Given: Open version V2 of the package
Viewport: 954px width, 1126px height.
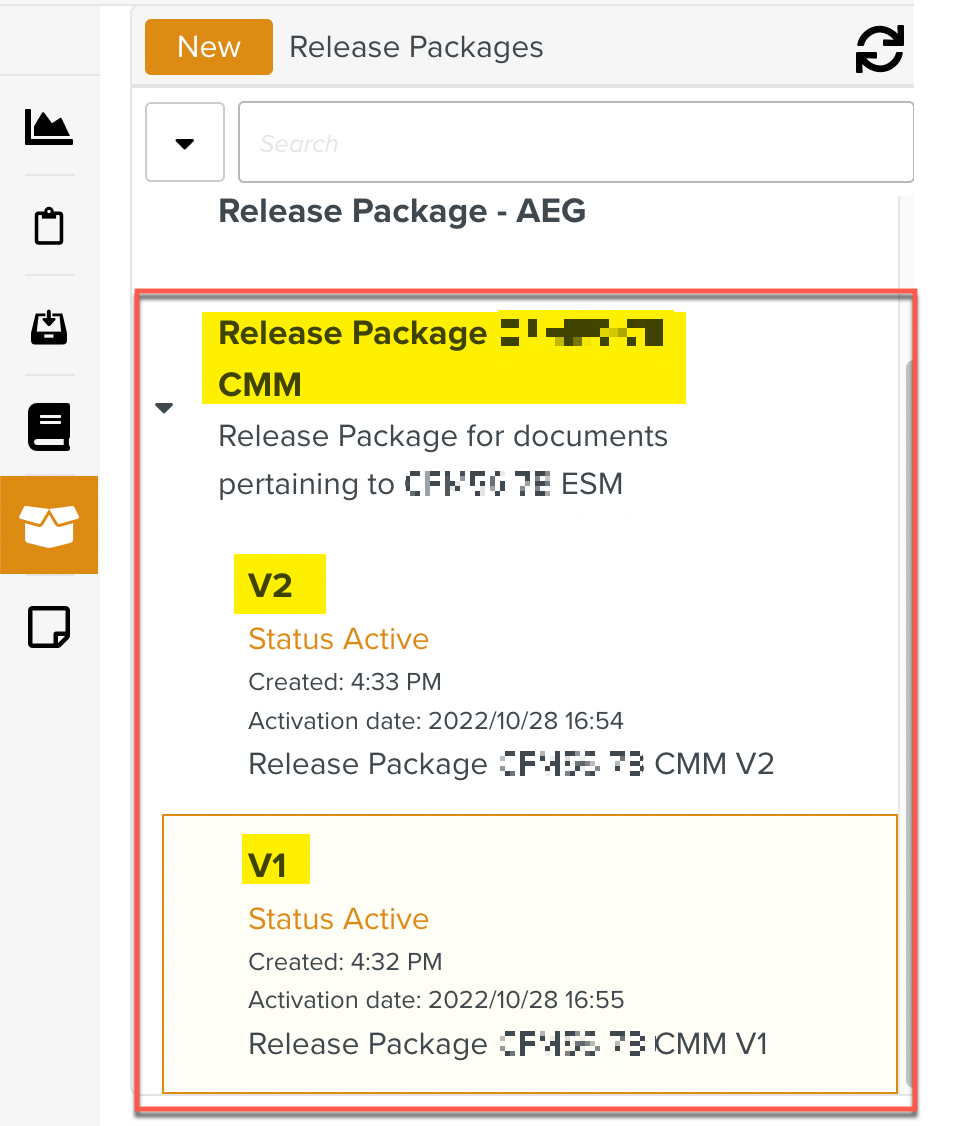Looking at the screenshot, I should click(271, 585).
